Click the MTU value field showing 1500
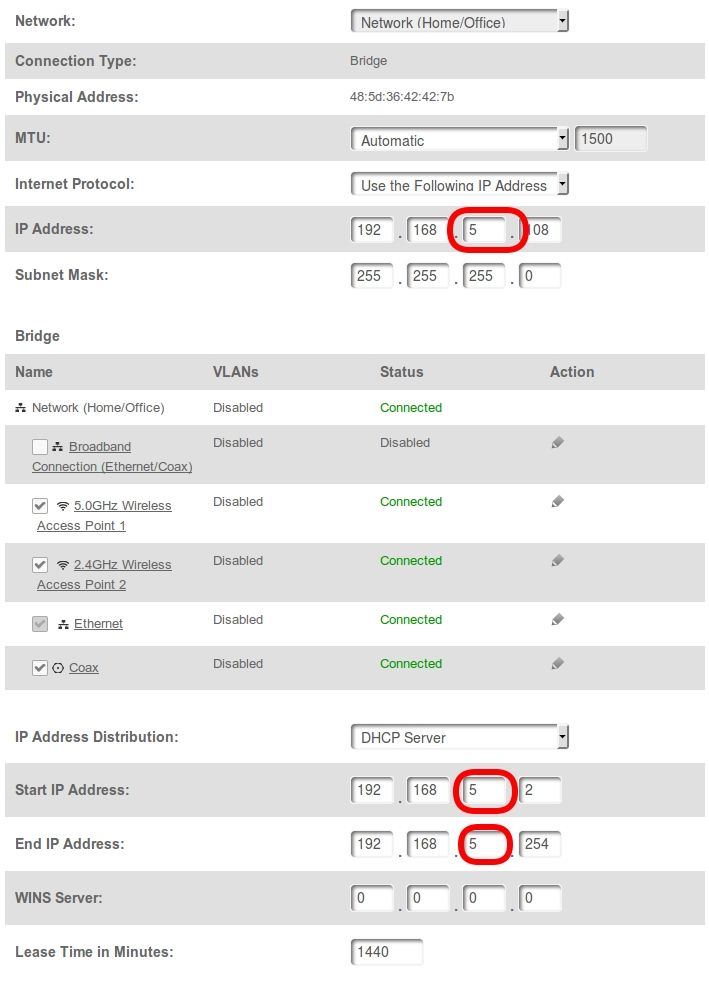 click(611, 140)
